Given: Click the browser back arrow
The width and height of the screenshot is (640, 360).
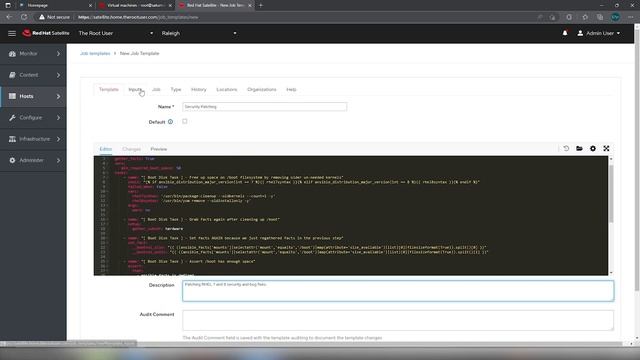Looking at the screenshot, I should point(9,17).
